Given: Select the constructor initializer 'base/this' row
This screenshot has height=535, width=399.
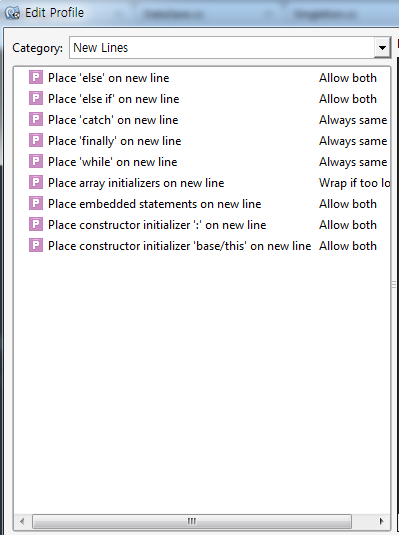Looking at the screenshot, I should point(203,246).
